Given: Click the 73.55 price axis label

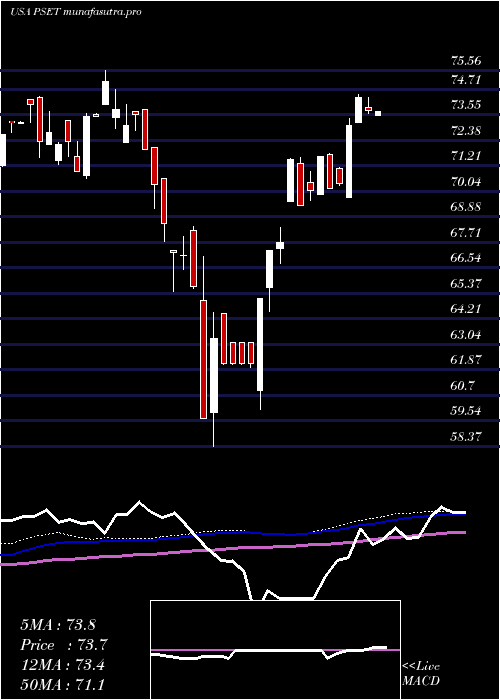Looking at the screenshot, I should tap(466, 105).
